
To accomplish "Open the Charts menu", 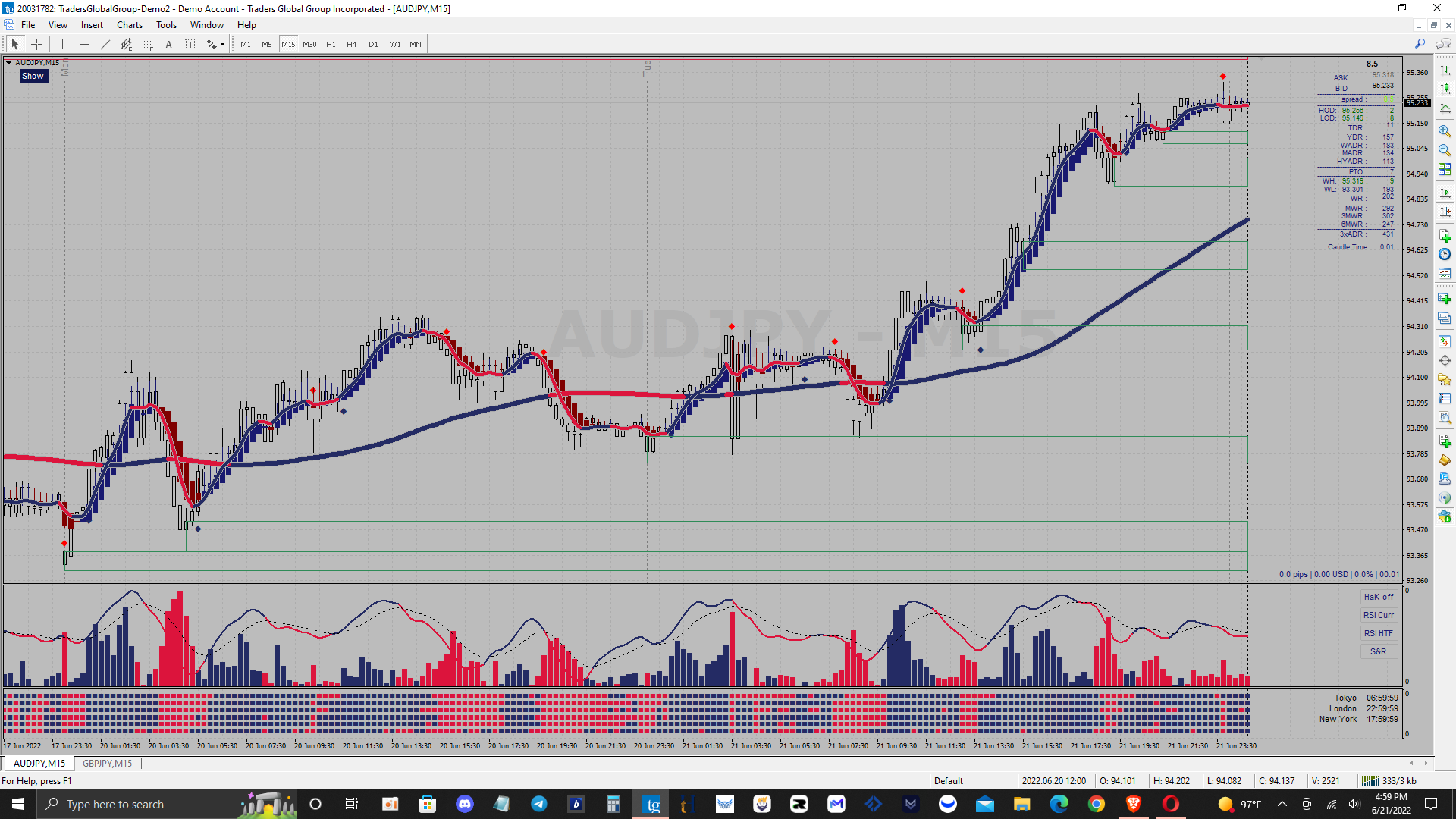I will (x=129, y=25).
